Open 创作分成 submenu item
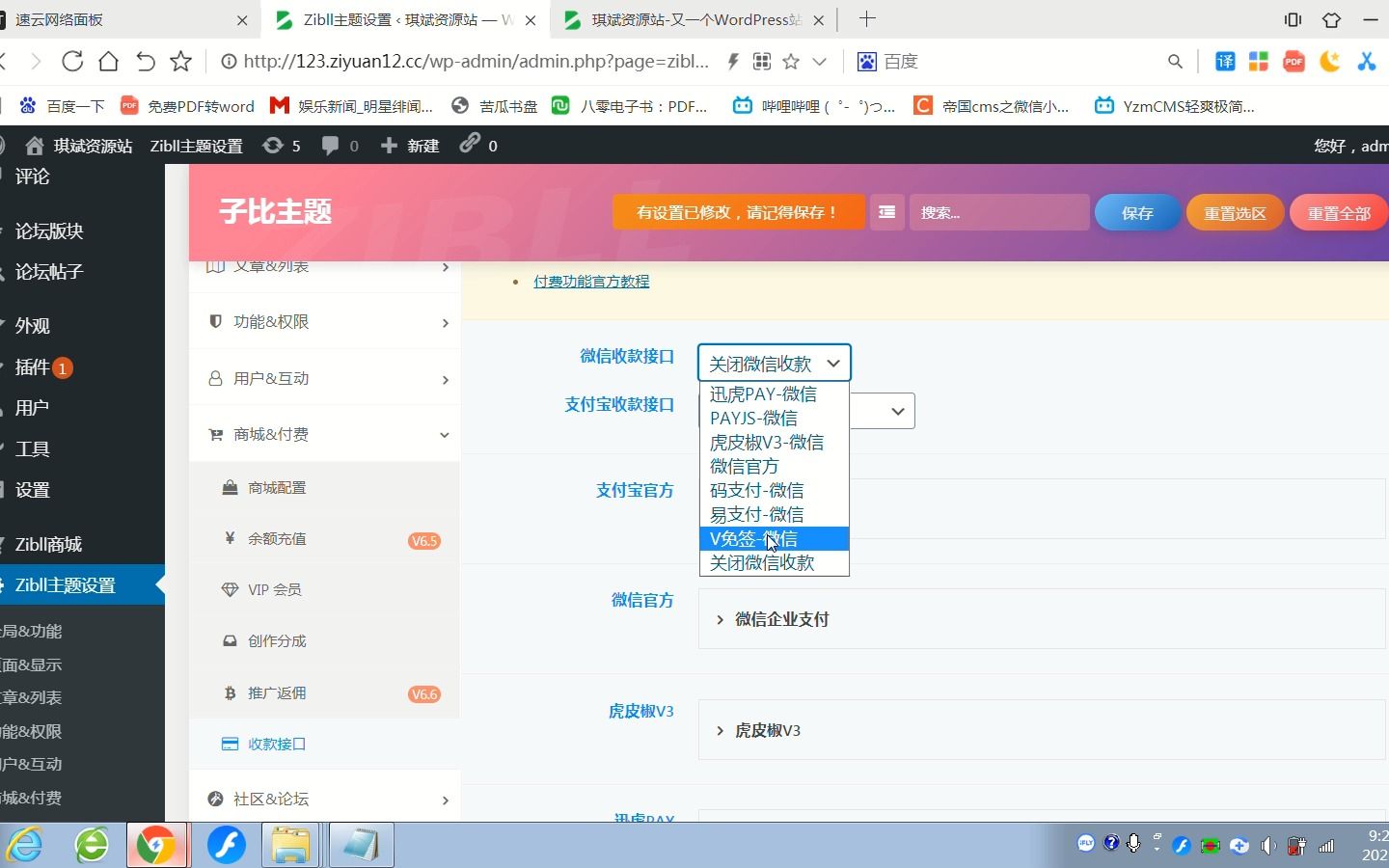This screenshot has width=1389, height=868. tap(325, 641)
